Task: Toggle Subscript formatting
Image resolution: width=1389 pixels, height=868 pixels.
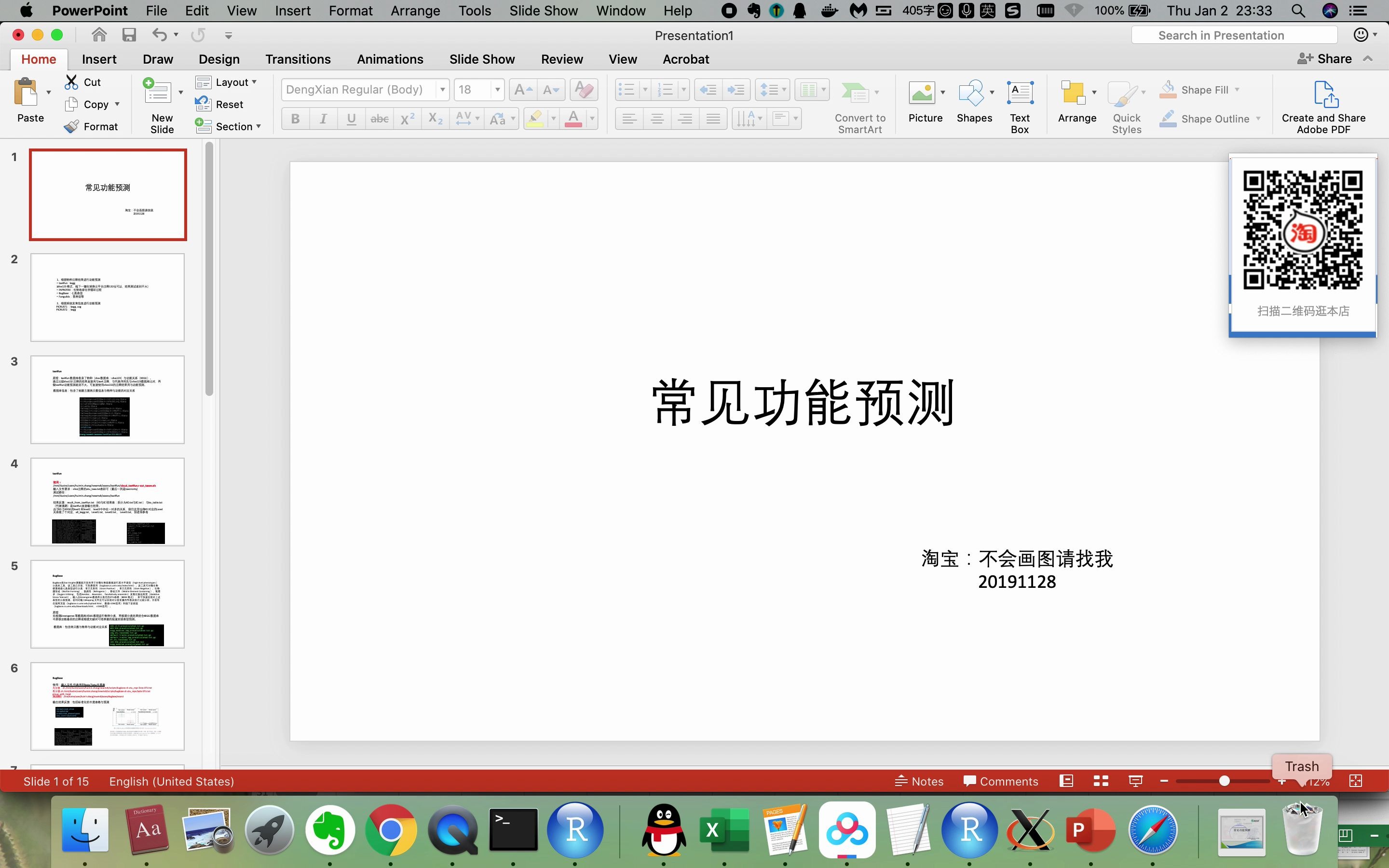Action: [436, 119]
